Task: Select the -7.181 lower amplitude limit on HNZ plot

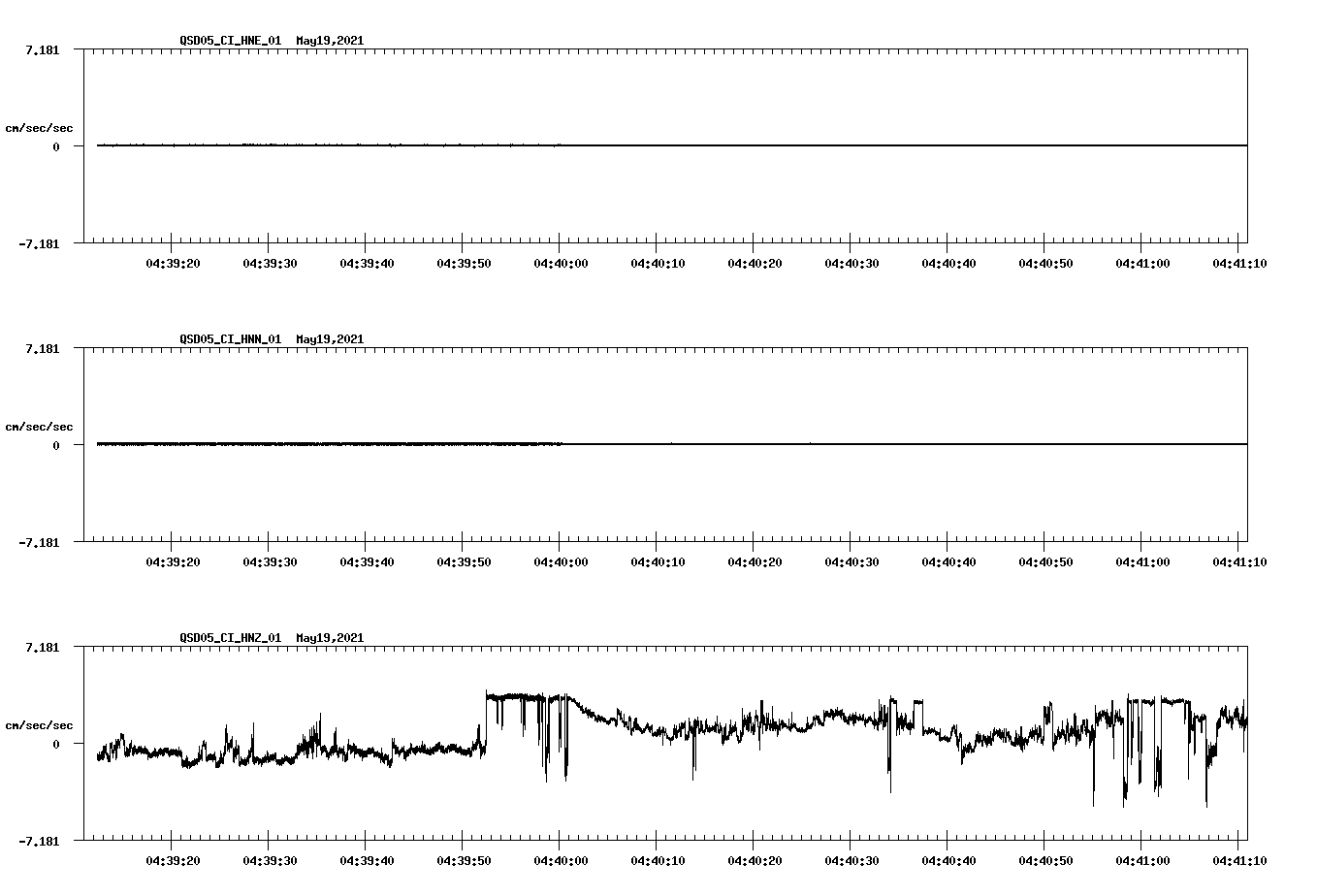Action: point(39,842)
